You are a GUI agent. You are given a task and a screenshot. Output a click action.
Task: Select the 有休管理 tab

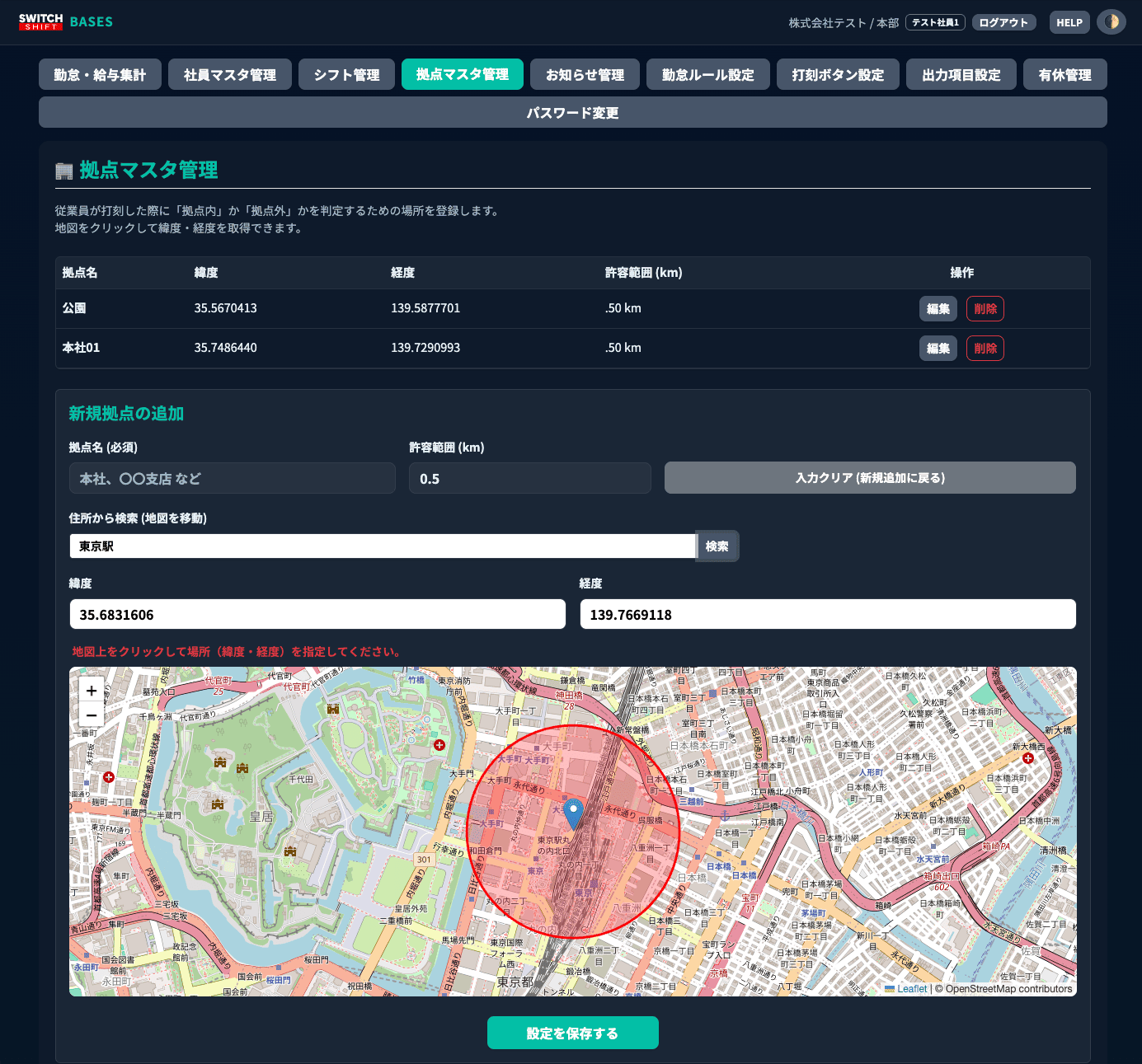1064,74
